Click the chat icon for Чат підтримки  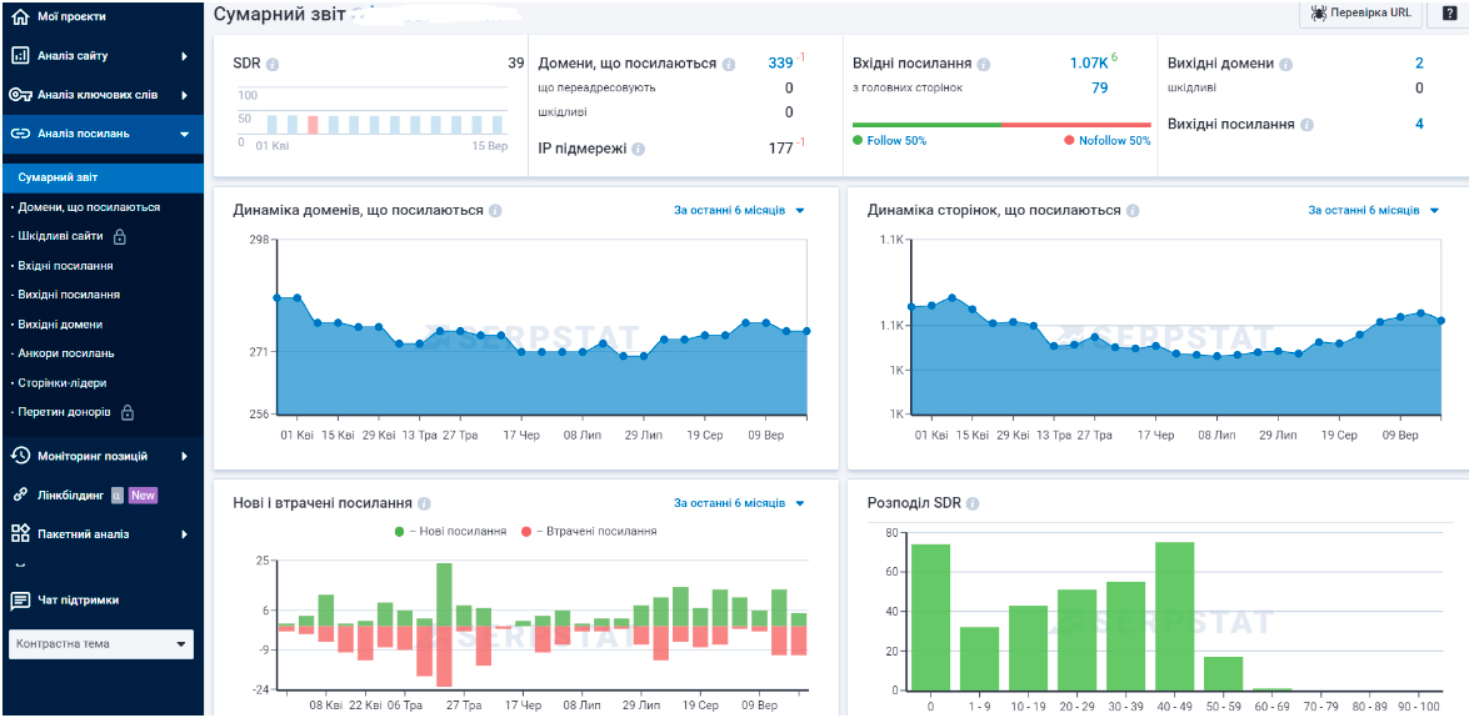[20, 601]
